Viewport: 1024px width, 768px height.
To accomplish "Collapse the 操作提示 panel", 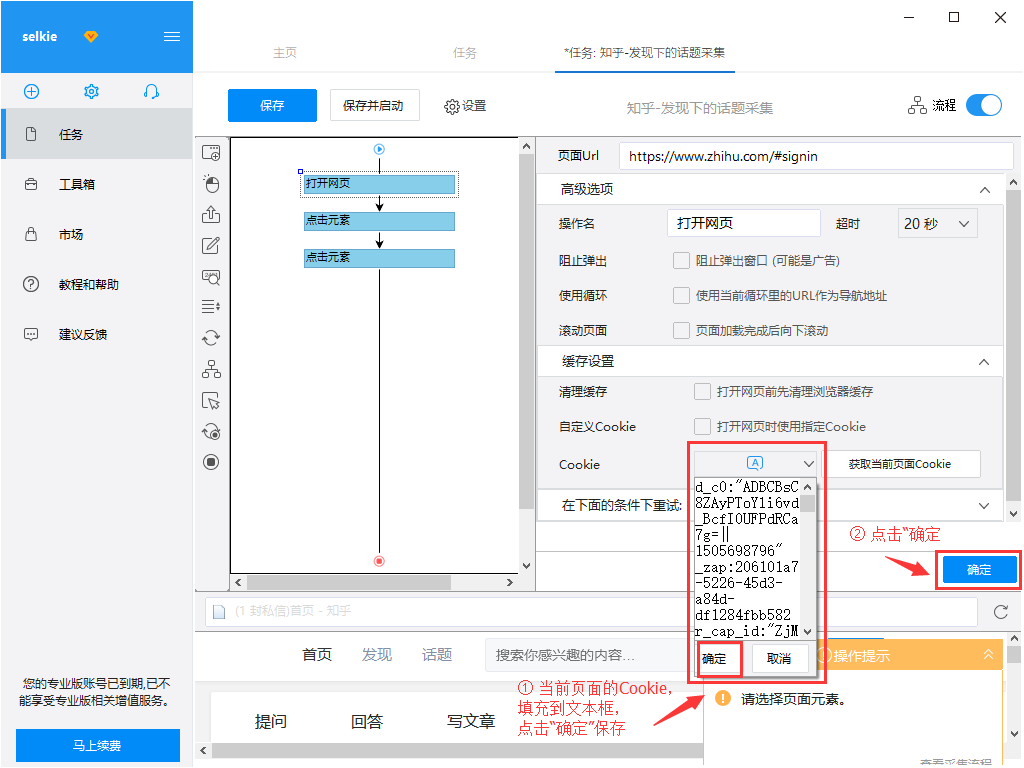I will click(x=988, y=654).
